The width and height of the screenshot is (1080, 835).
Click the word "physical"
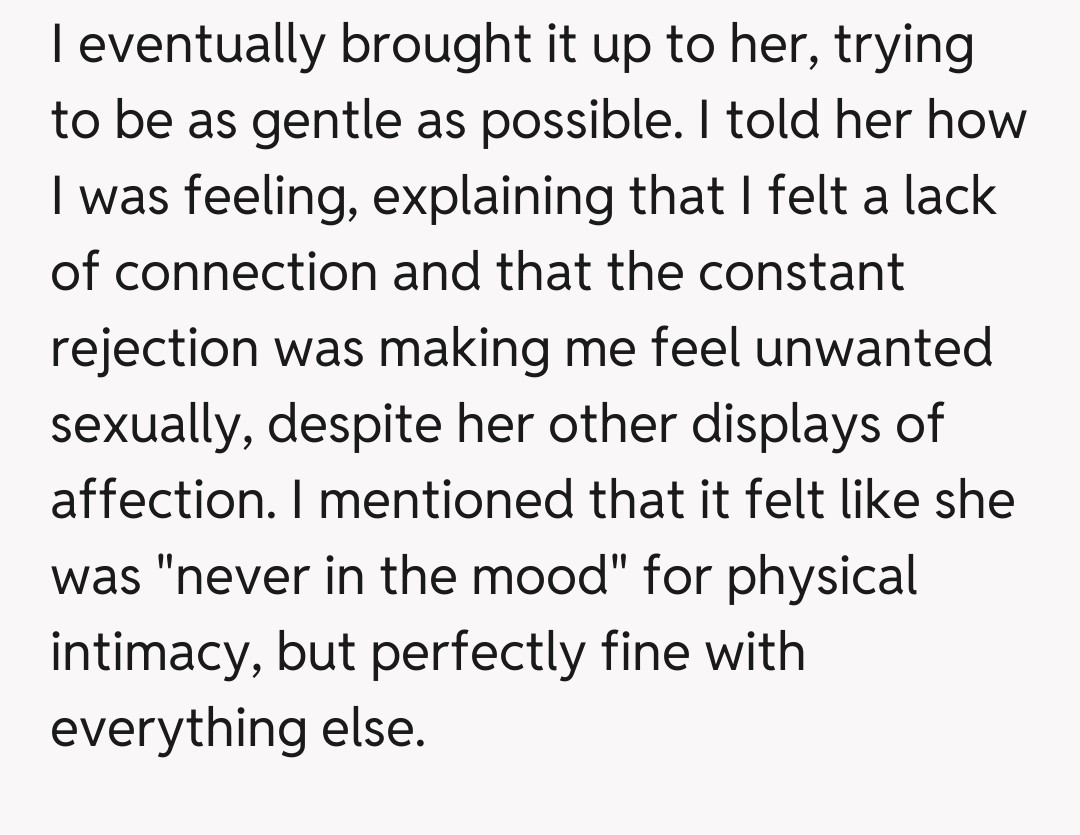822,575
